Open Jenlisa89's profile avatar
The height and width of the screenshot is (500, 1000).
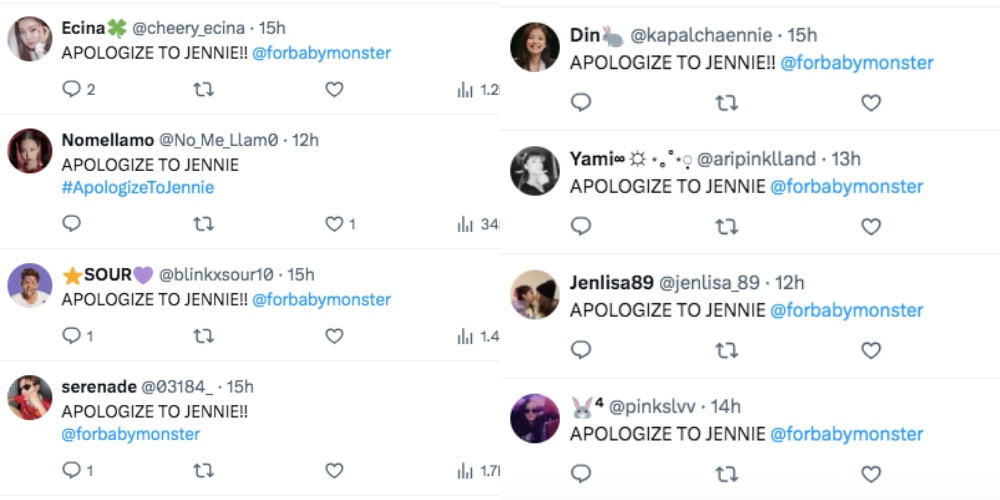pos(534,295)
